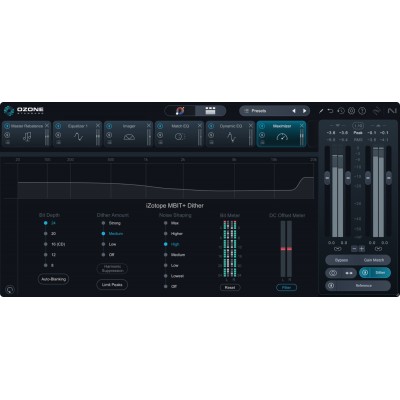
Task: Link the input gain faders
Action: click(338, 249)
